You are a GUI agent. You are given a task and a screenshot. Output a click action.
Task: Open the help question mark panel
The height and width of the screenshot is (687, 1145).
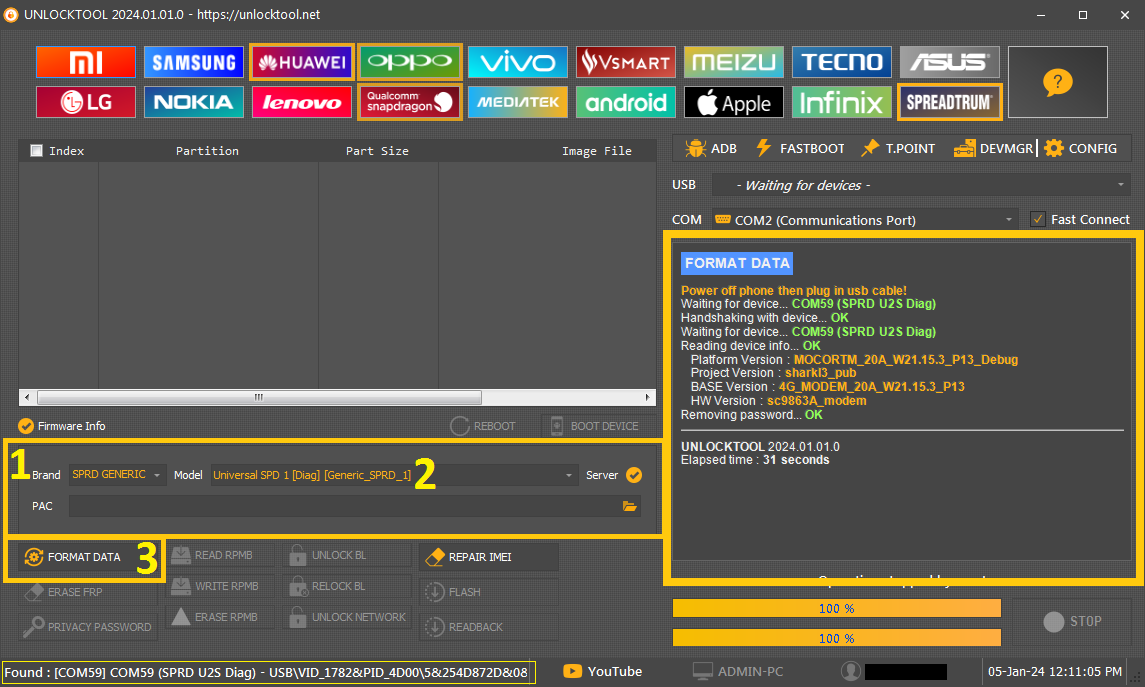pos(1057,82)
